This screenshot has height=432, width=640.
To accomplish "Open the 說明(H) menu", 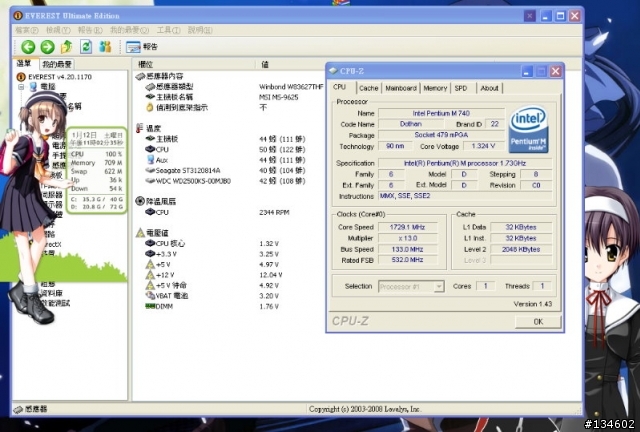I will point(200,30).
